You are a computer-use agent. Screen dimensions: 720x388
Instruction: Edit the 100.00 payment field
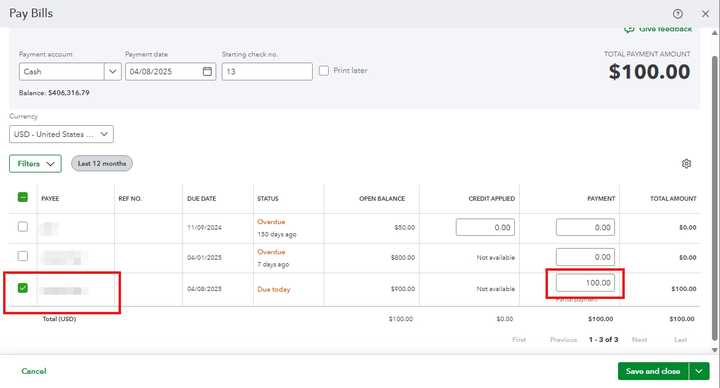[585, 283]
